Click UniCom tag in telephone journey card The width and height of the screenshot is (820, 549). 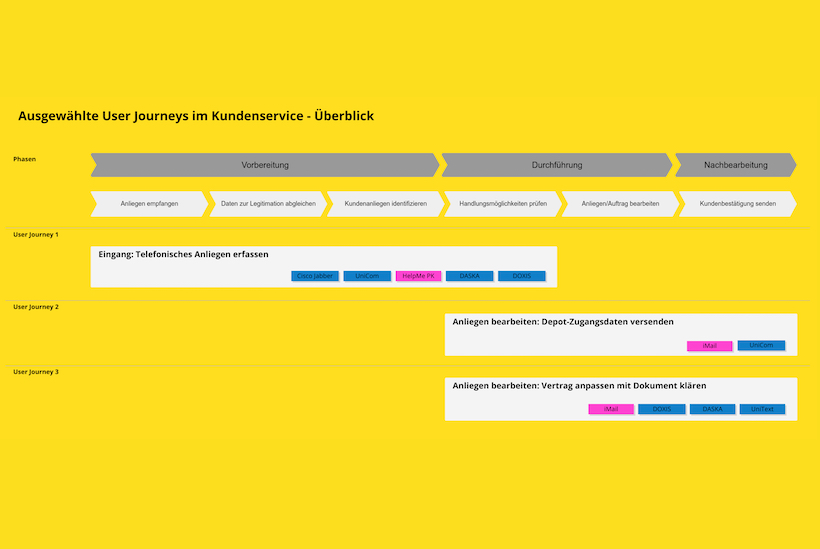point(367,276)
